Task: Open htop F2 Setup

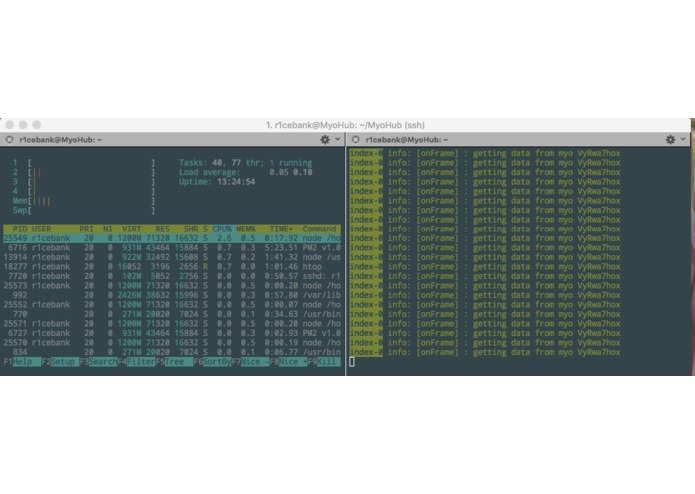Action: point(60,362)
